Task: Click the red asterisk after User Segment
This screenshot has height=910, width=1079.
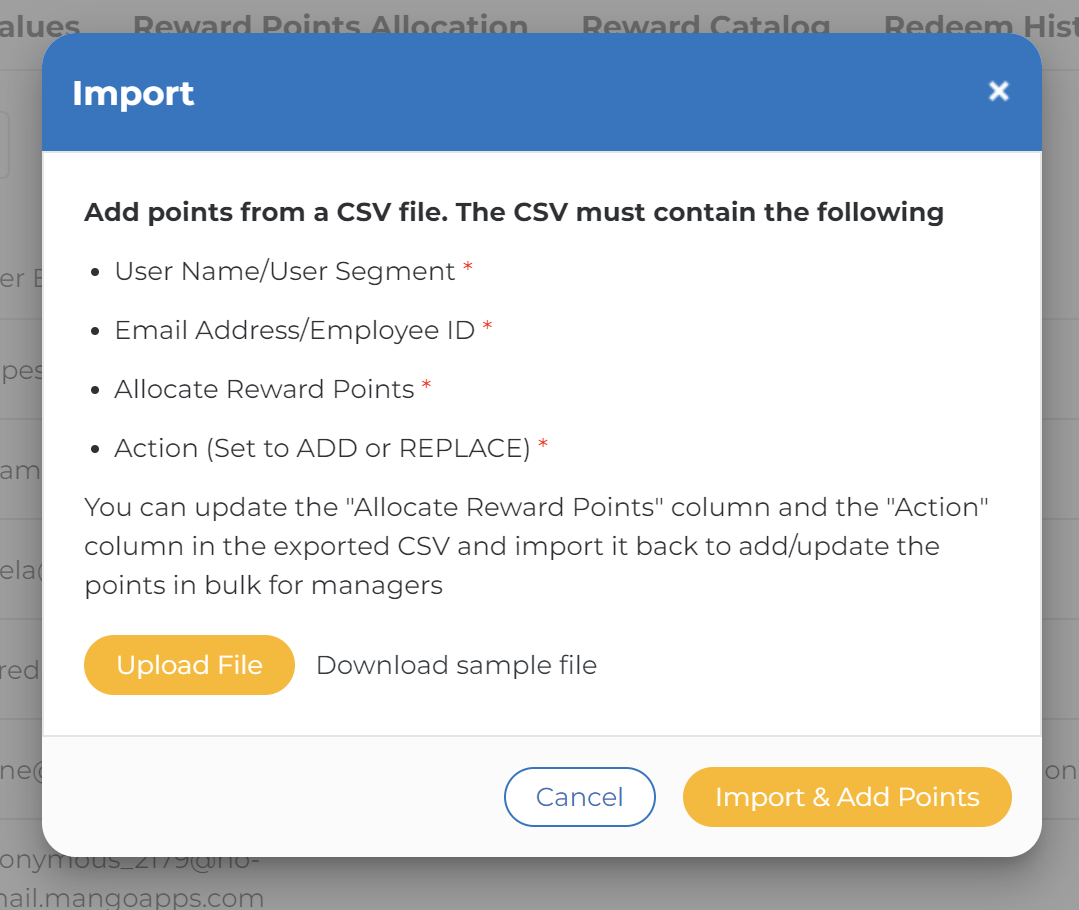Action: 467,266
